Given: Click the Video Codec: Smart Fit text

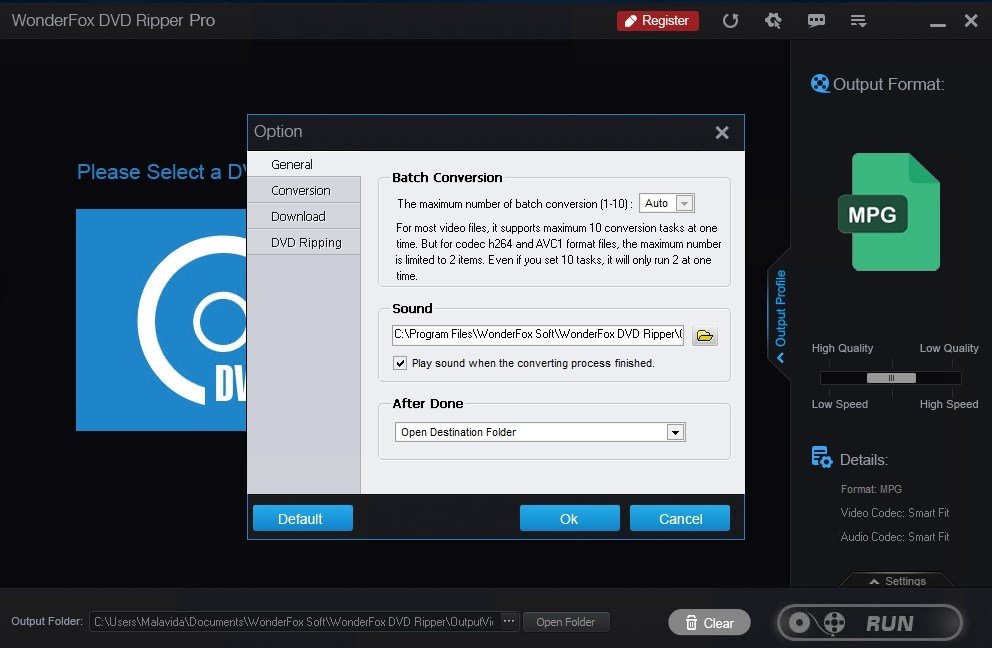Looking at the screenshot, I should pyautogui.click(x=895, y=513).
